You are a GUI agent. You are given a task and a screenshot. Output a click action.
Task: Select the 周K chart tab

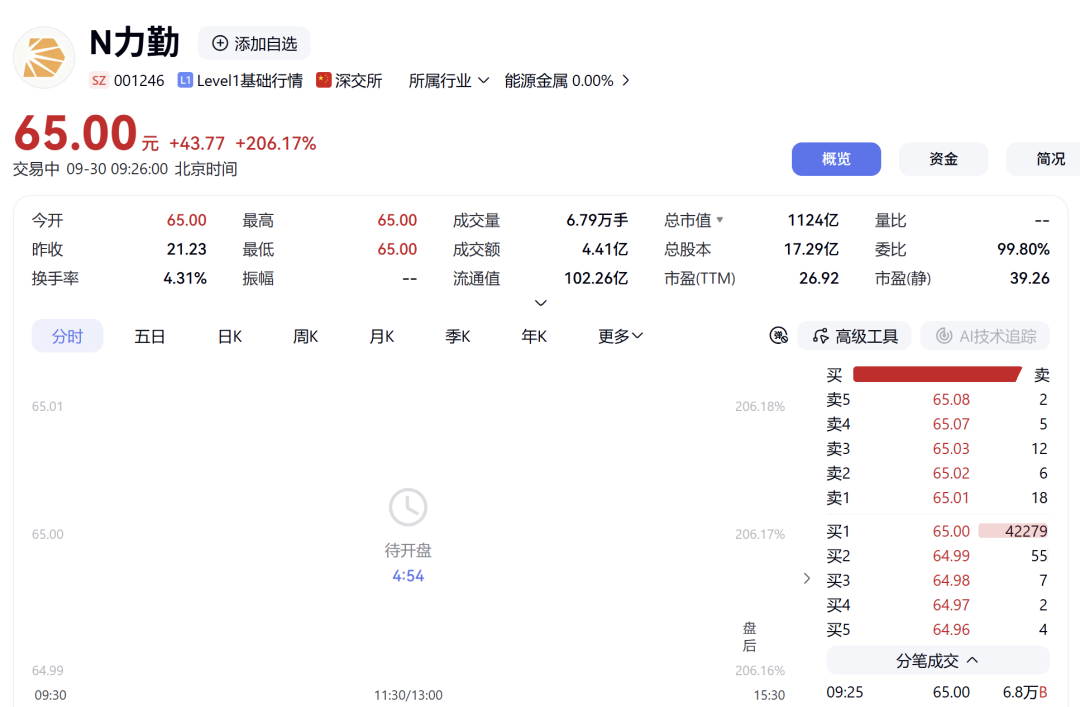tap(306, 336)
